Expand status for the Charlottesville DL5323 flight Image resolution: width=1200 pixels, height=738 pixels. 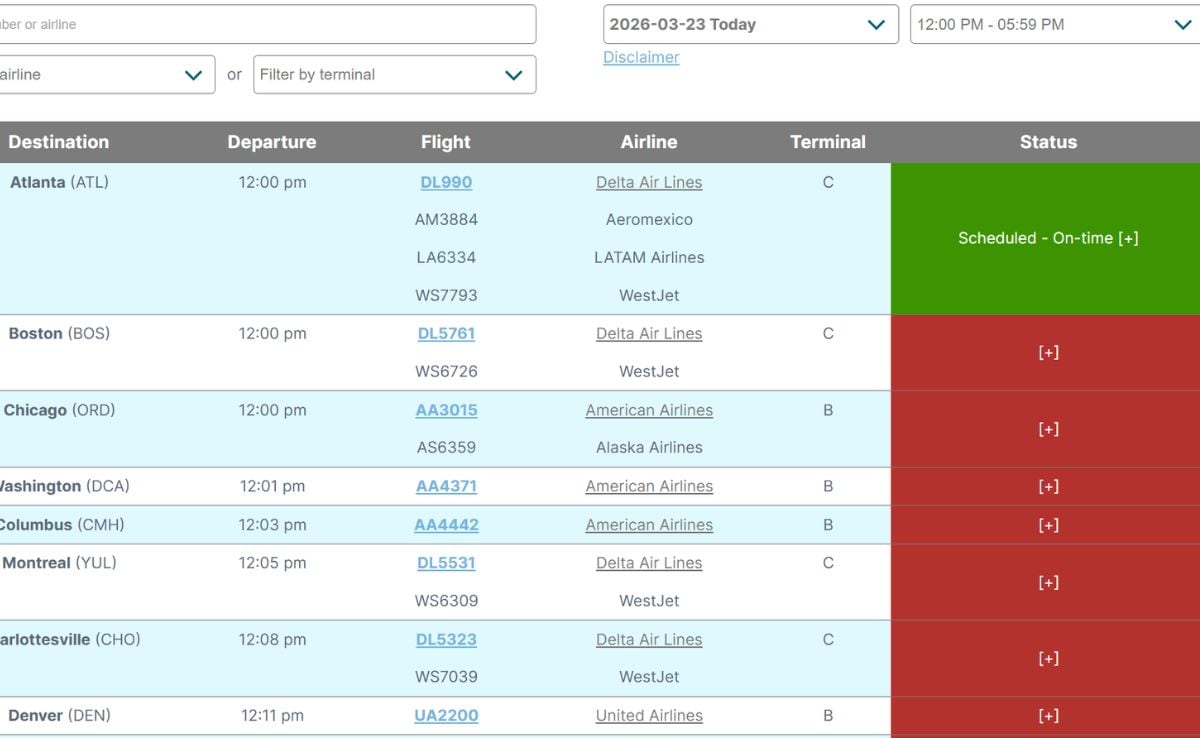[1048, 658]
